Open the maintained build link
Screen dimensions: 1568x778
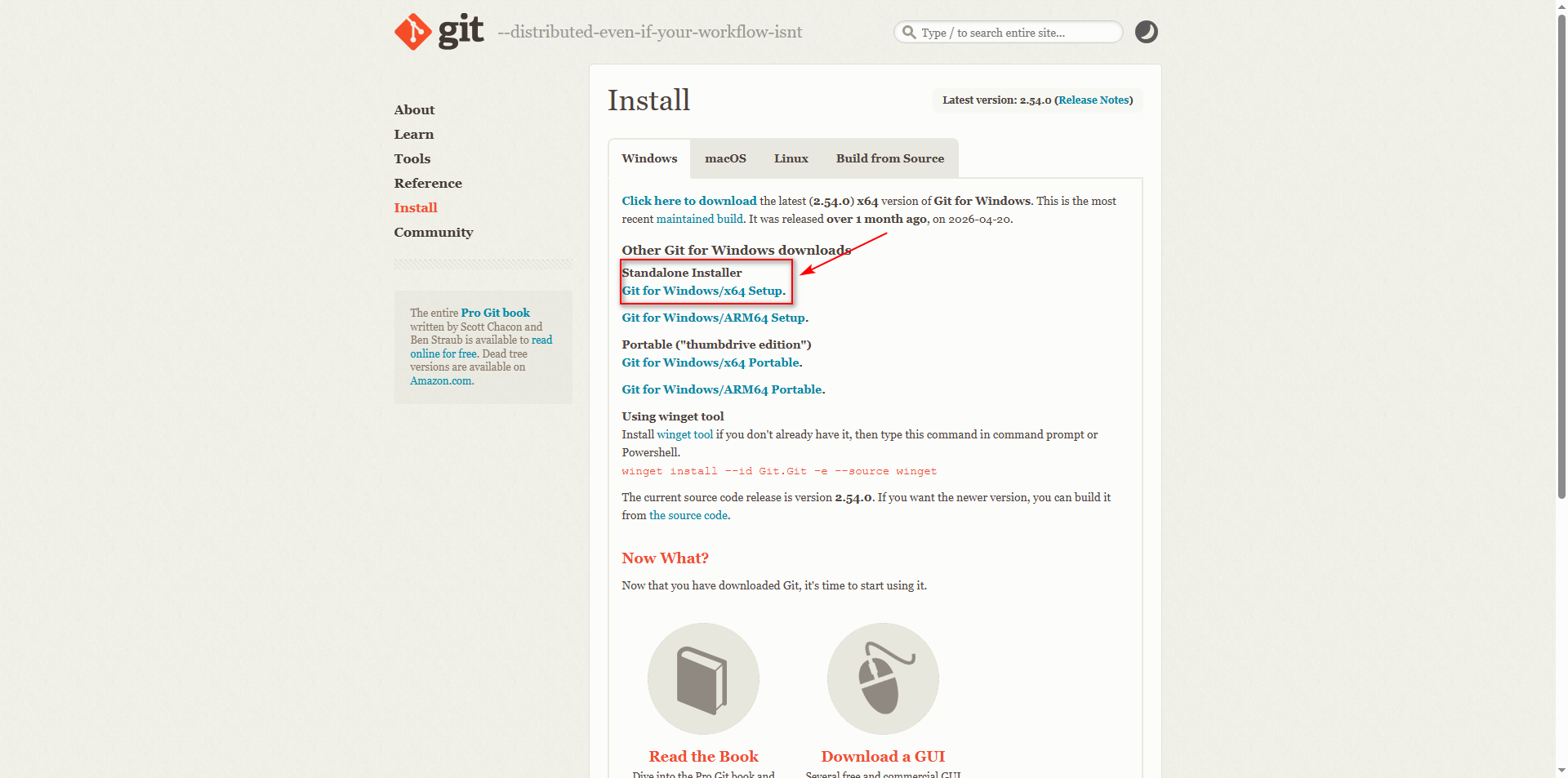(x=700, y=219)
